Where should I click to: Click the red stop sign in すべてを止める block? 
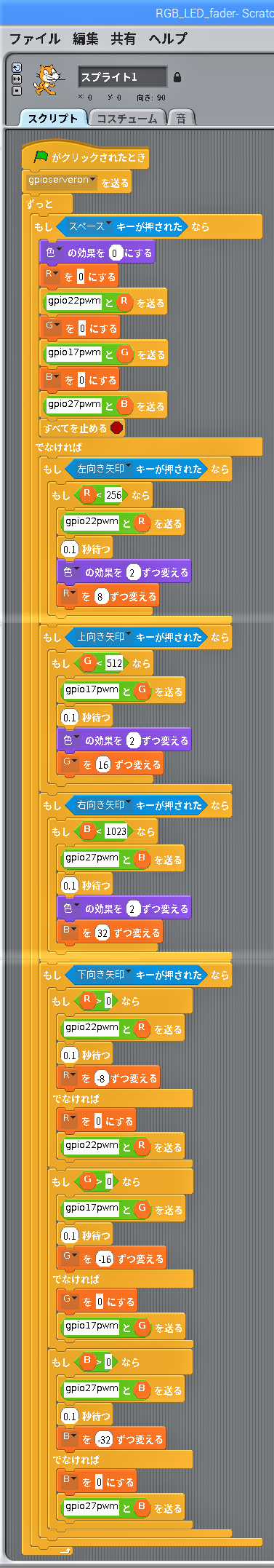116,428
